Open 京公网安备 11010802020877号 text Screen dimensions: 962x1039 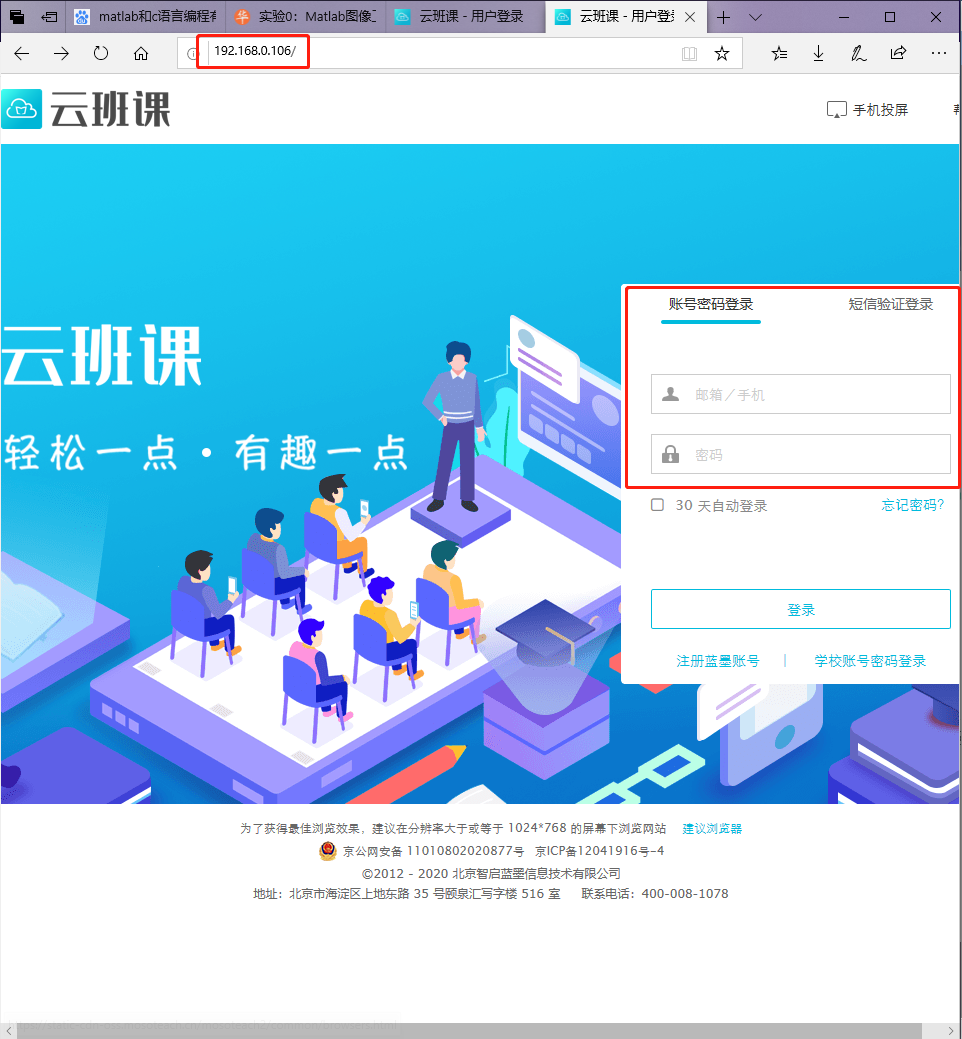[433, 851]
